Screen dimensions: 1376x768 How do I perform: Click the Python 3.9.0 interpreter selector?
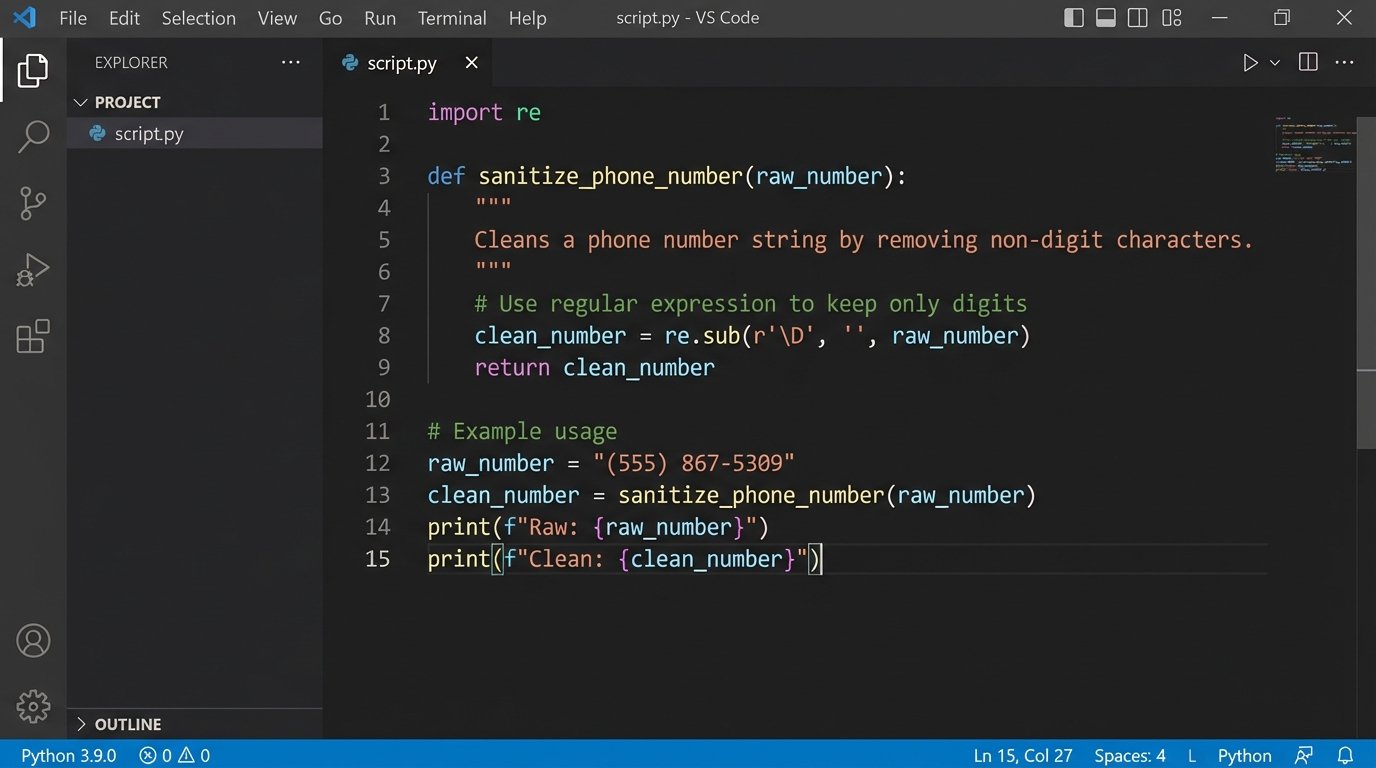(x=68, y=755)
